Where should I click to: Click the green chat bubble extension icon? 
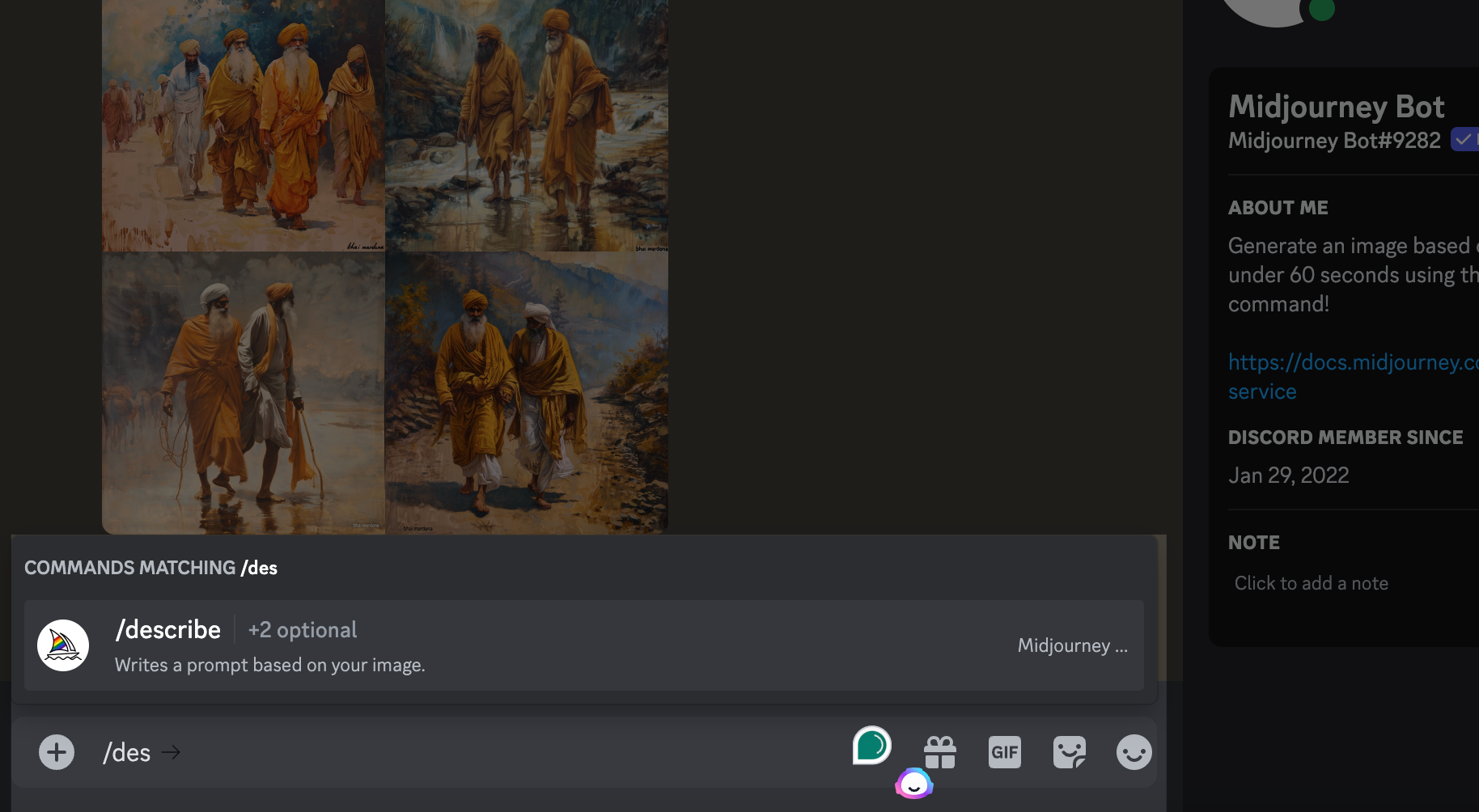click(871, 745)
